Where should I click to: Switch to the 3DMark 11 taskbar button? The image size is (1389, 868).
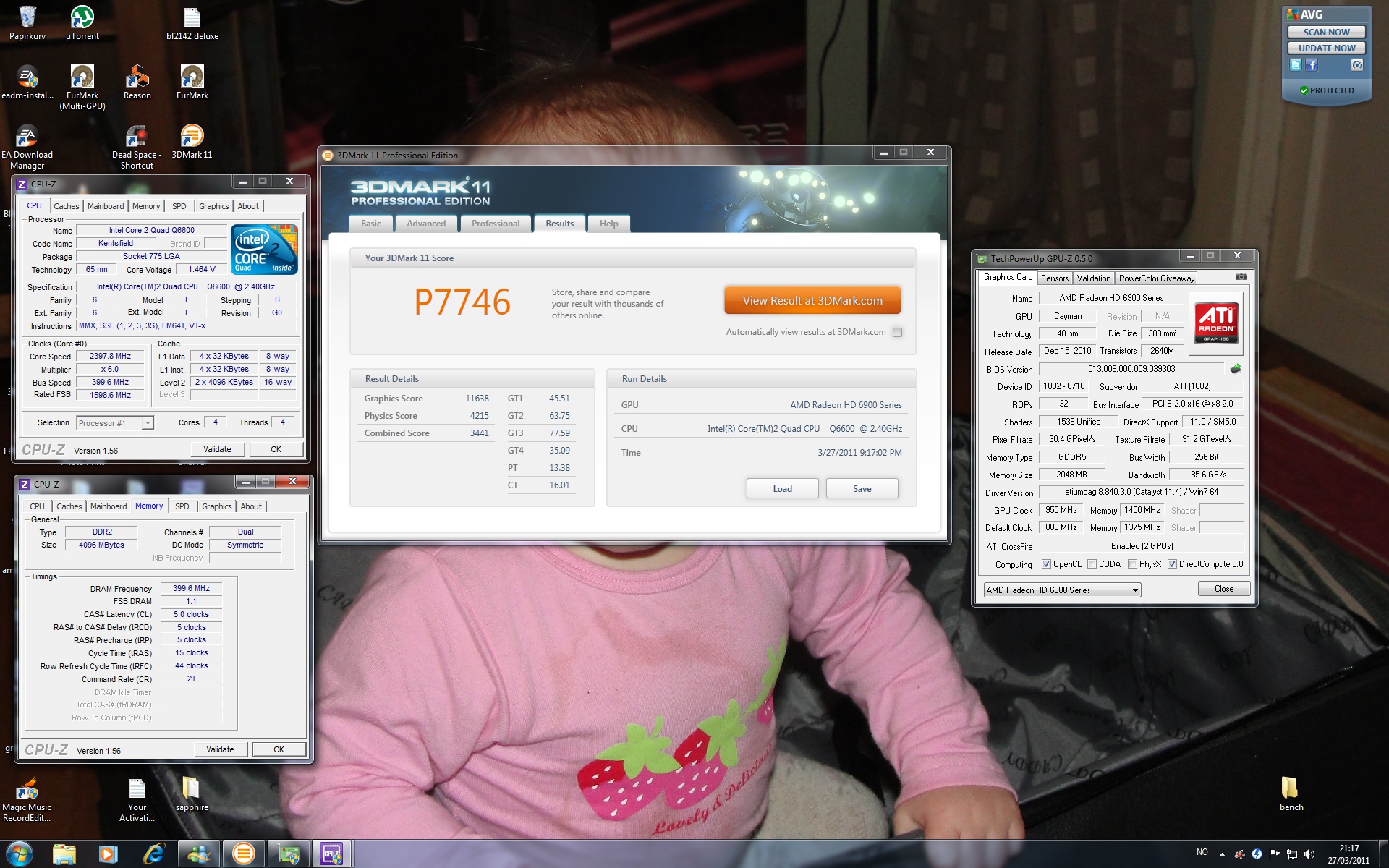pyautogui.click(x=243, y=854)
